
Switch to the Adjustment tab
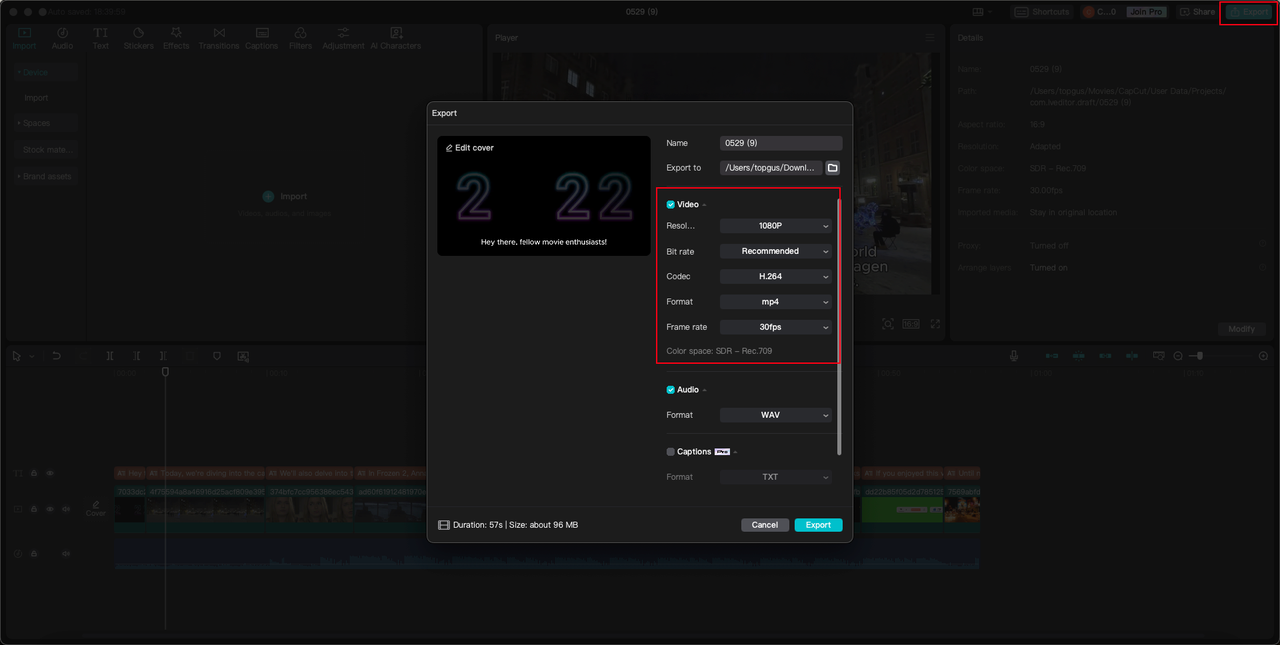click(x=343, y=38)
